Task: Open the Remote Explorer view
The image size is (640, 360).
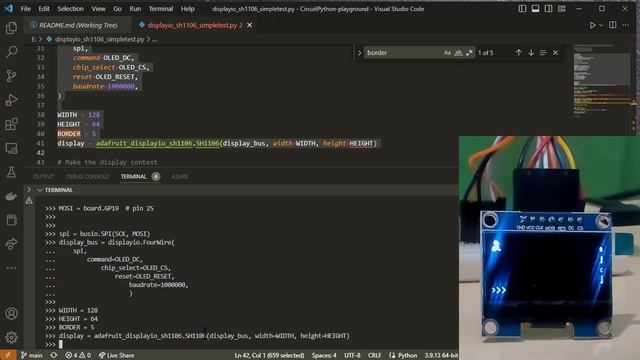Action: tap(11, 148)
